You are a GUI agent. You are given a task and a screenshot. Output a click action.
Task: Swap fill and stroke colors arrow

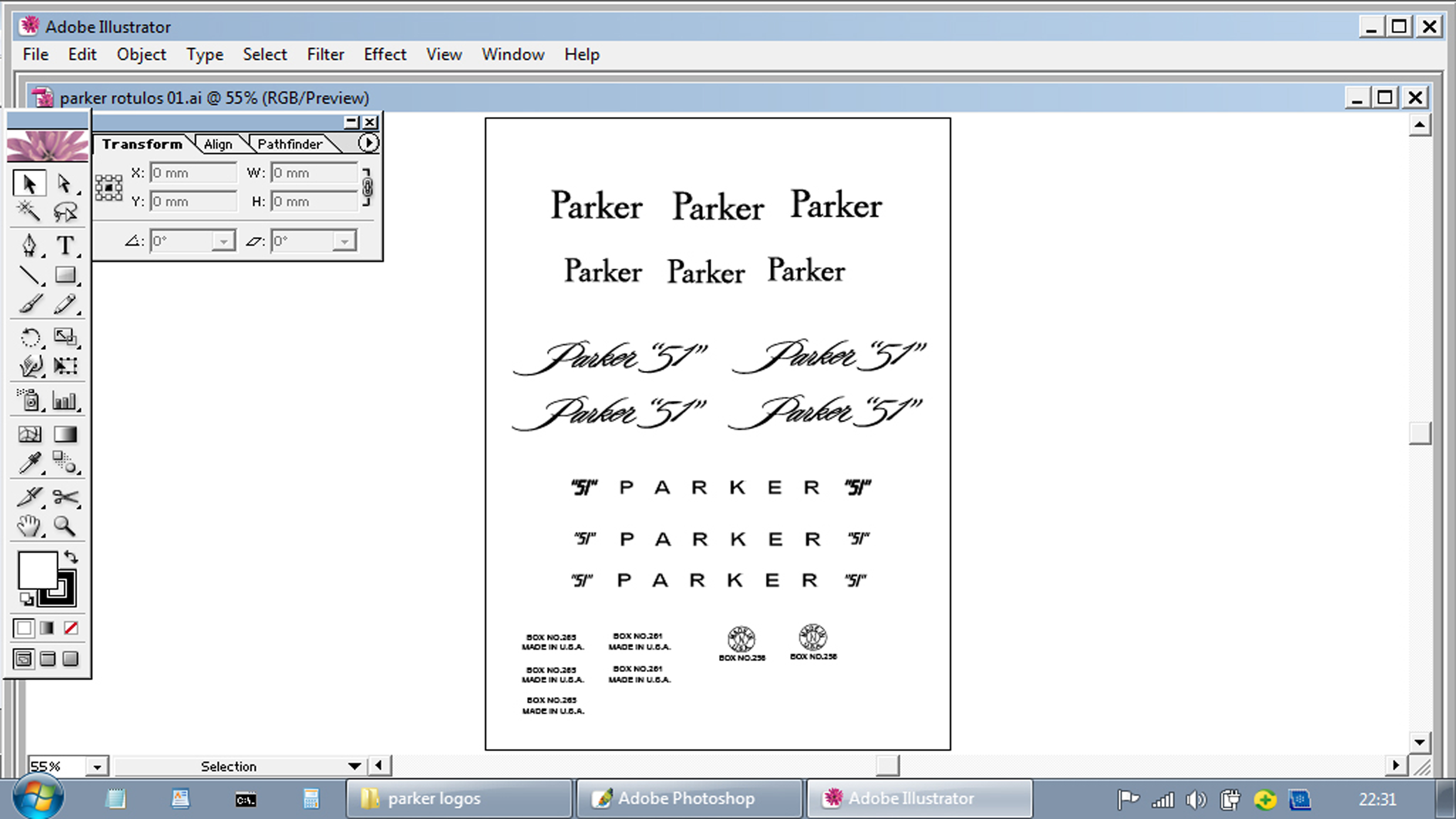pos(71,557)
